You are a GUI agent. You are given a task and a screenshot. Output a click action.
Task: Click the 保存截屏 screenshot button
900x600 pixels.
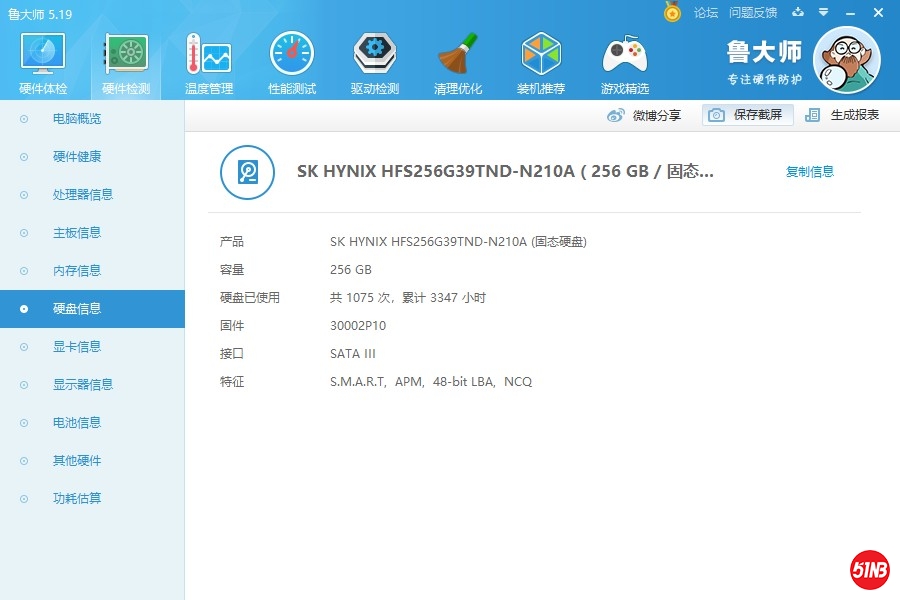click(x=748, y=115)
